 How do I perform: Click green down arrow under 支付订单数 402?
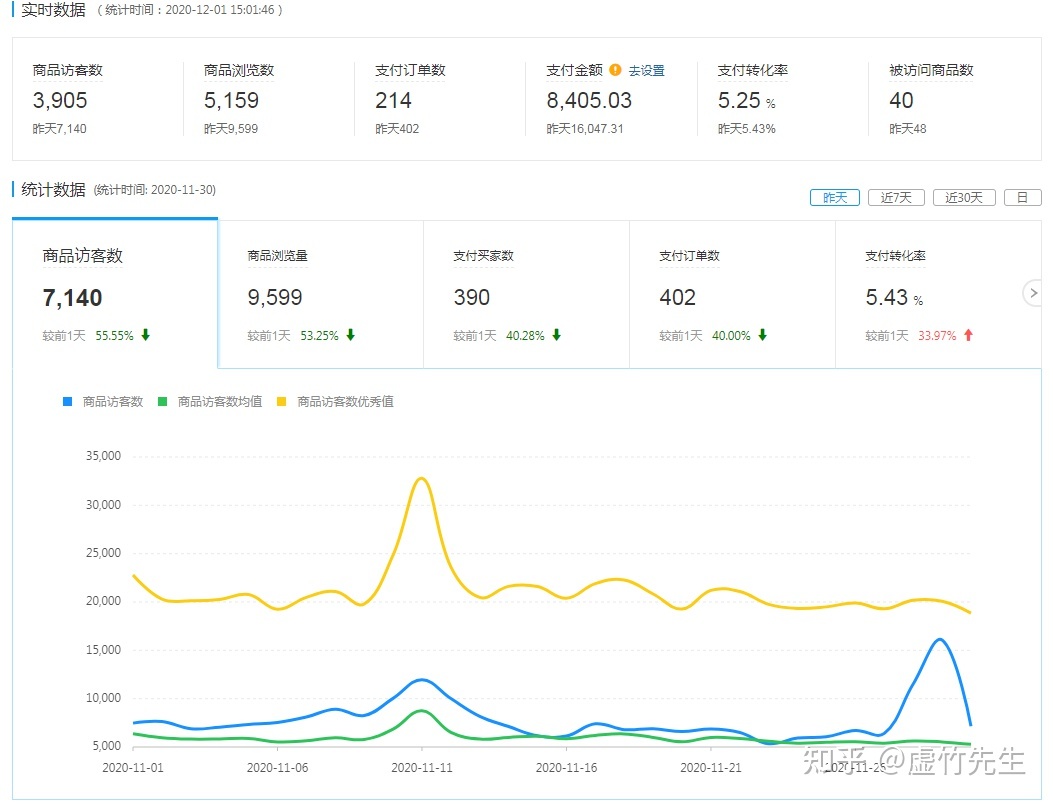762,336
